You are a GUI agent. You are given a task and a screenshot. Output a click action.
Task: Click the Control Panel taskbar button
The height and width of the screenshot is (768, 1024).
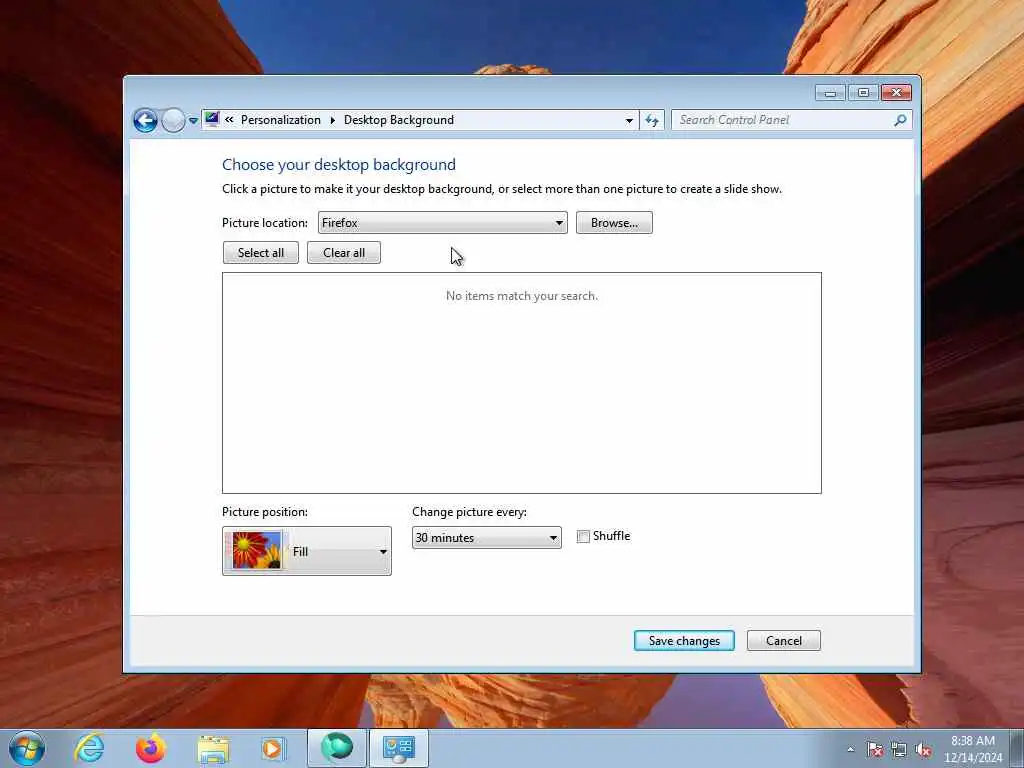click(x=399, y=748)
